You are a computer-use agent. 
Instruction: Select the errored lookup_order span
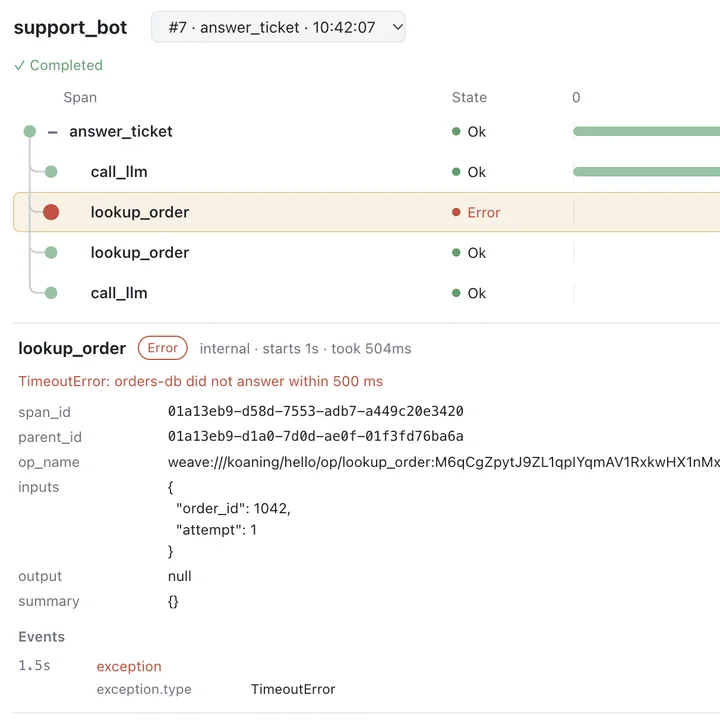[x=366, y=212]
